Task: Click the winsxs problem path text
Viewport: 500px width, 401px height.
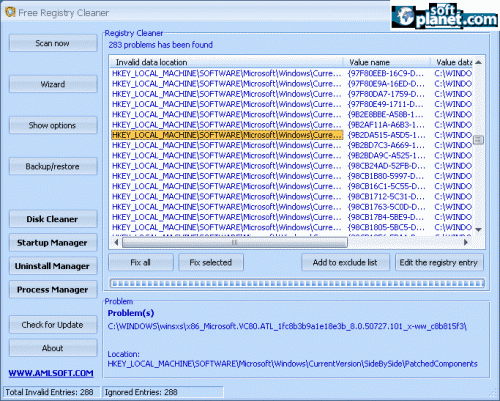Action: click(x=287, y=326)
